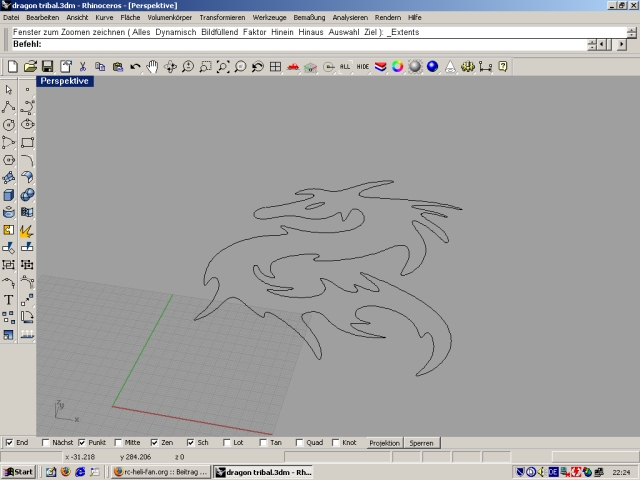Select the Text tool in left toolbar
The image size is (640, 480).
(9, 299)
